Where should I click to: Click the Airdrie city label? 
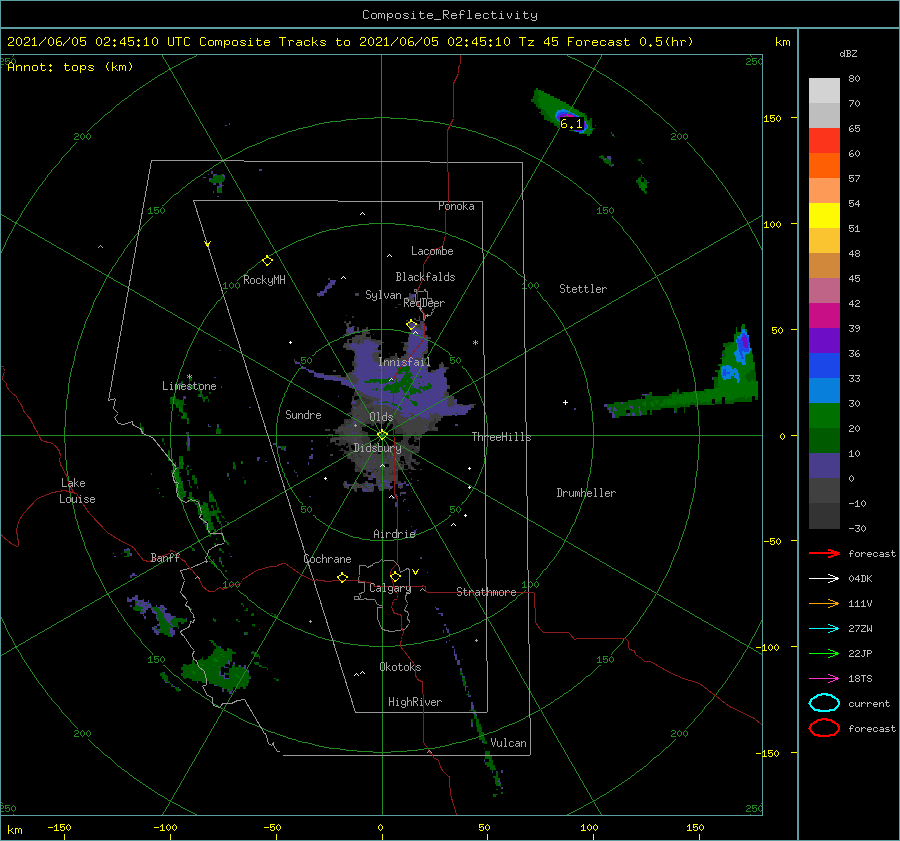[394, 534]
